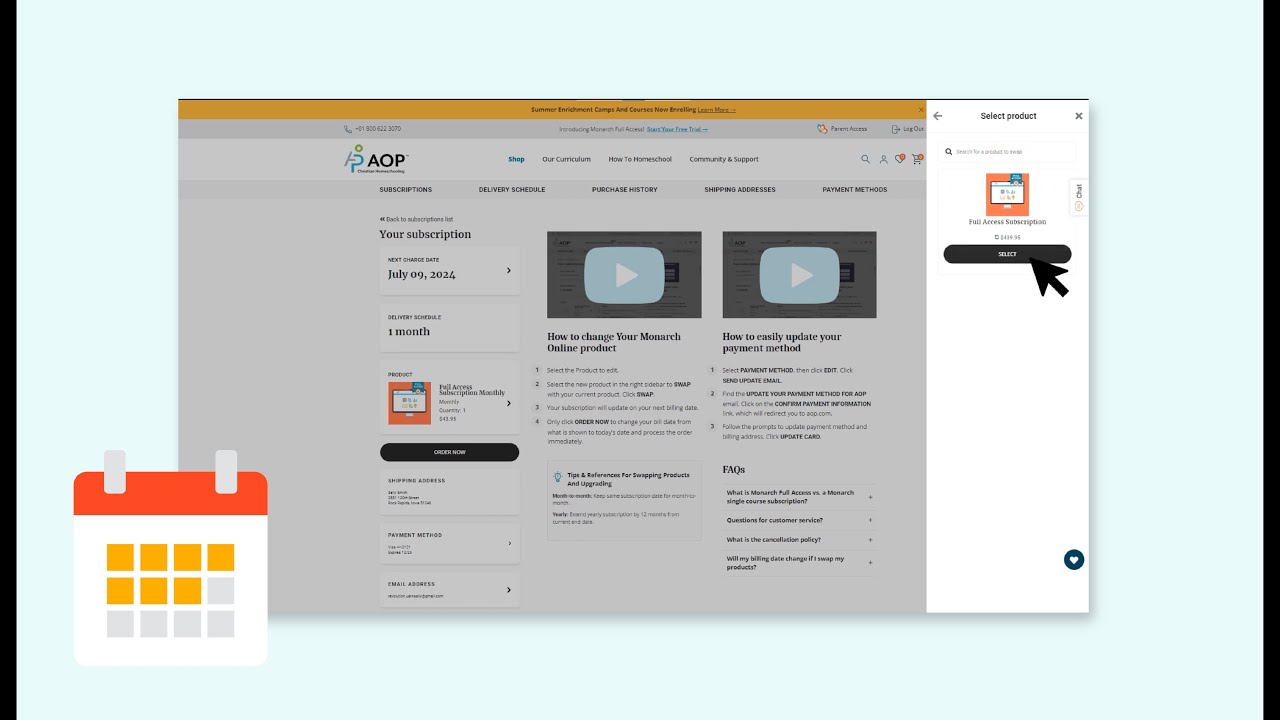
Task: Click the Start Your Free Trial link
Action: point(677,129)
